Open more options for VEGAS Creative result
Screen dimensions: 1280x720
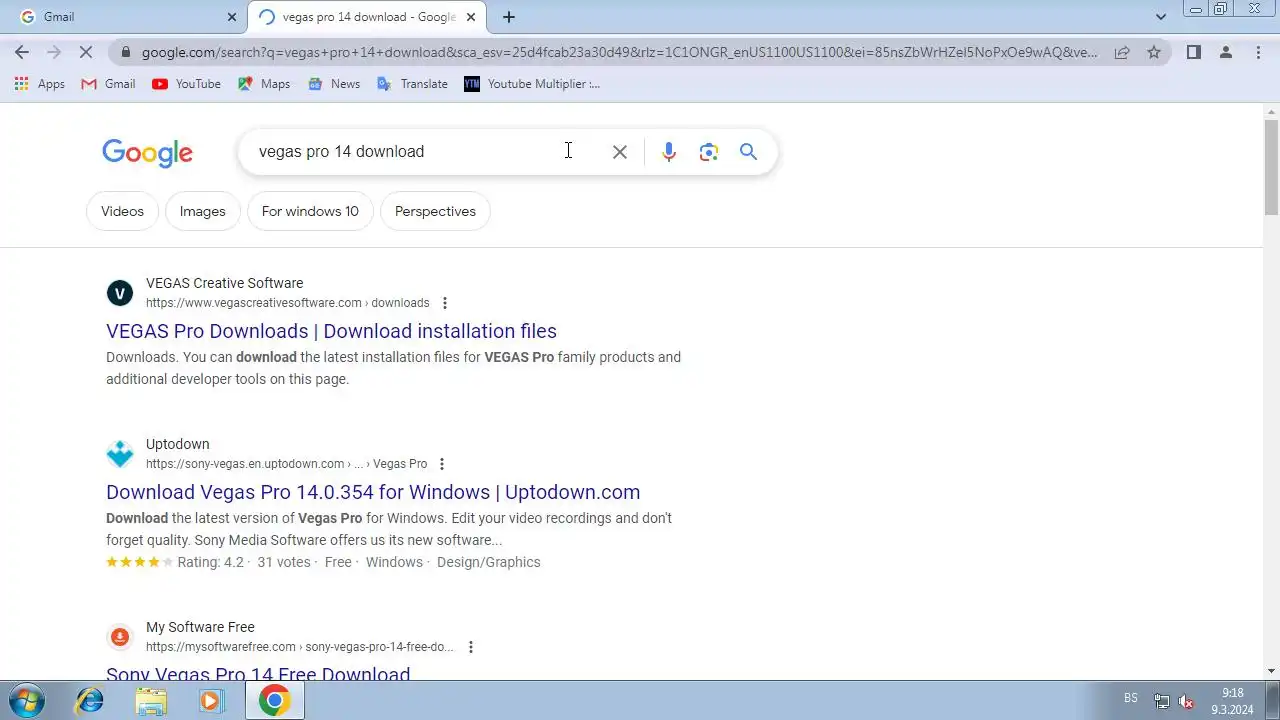(x=445, y=303)
